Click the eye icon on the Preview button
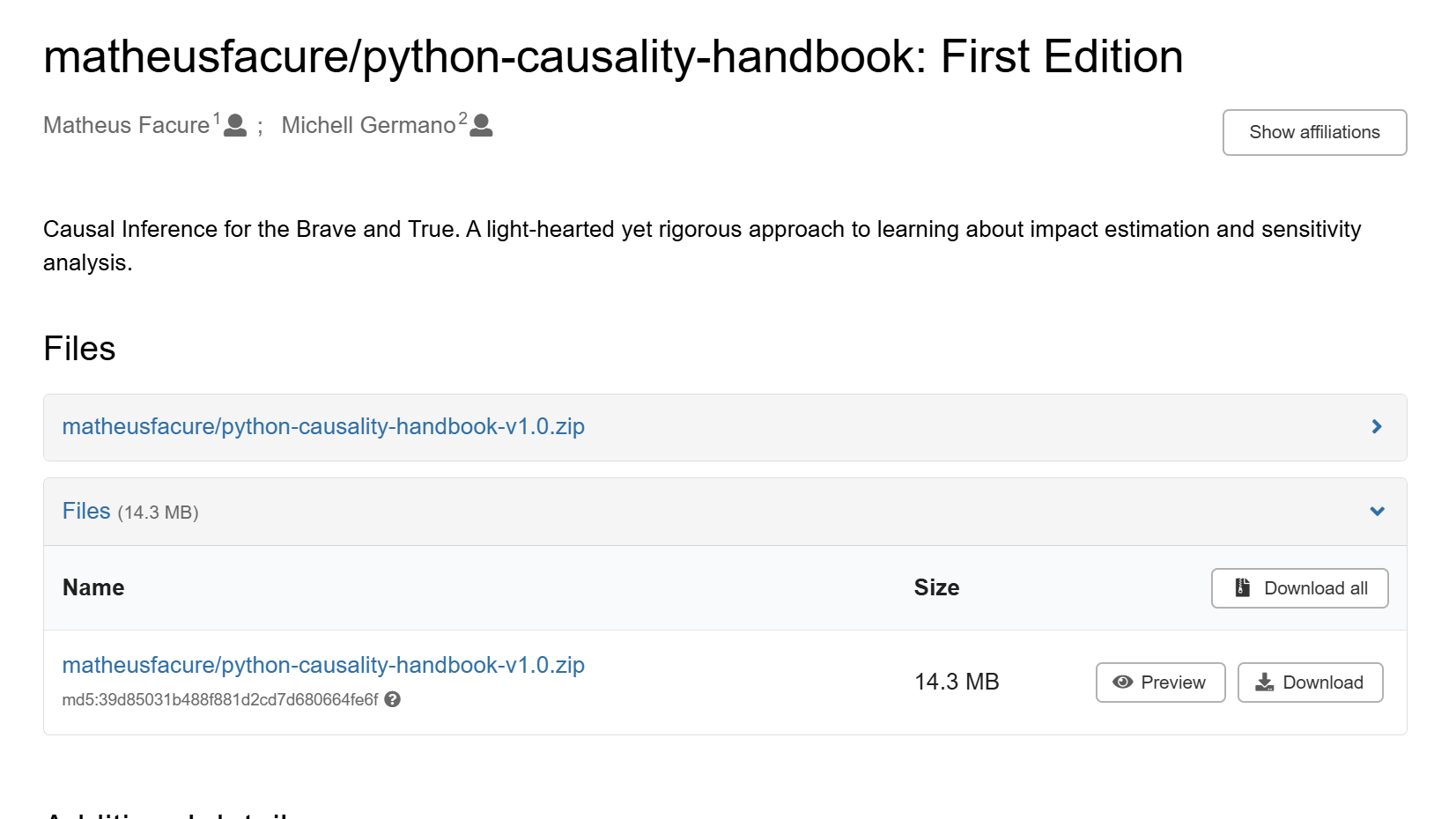Screen dimensions: 1456x819 click(x=1122, y=682)
